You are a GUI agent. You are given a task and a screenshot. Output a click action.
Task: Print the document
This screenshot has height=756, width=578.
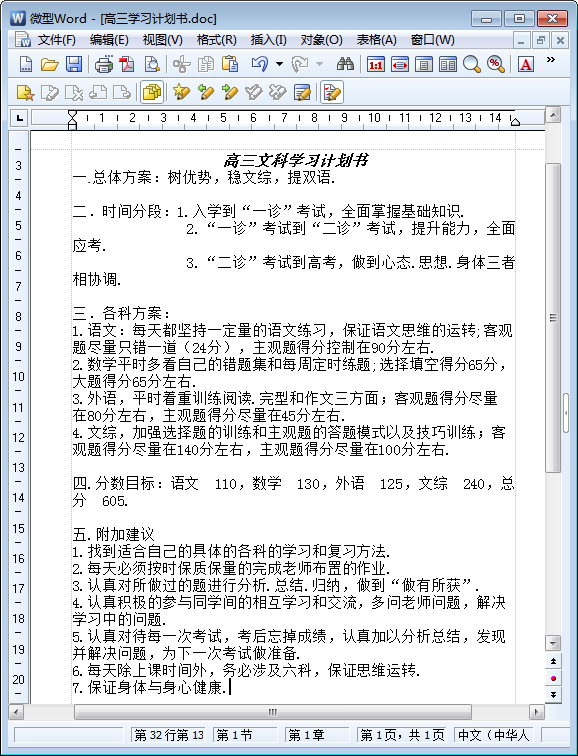coord(104,64)
